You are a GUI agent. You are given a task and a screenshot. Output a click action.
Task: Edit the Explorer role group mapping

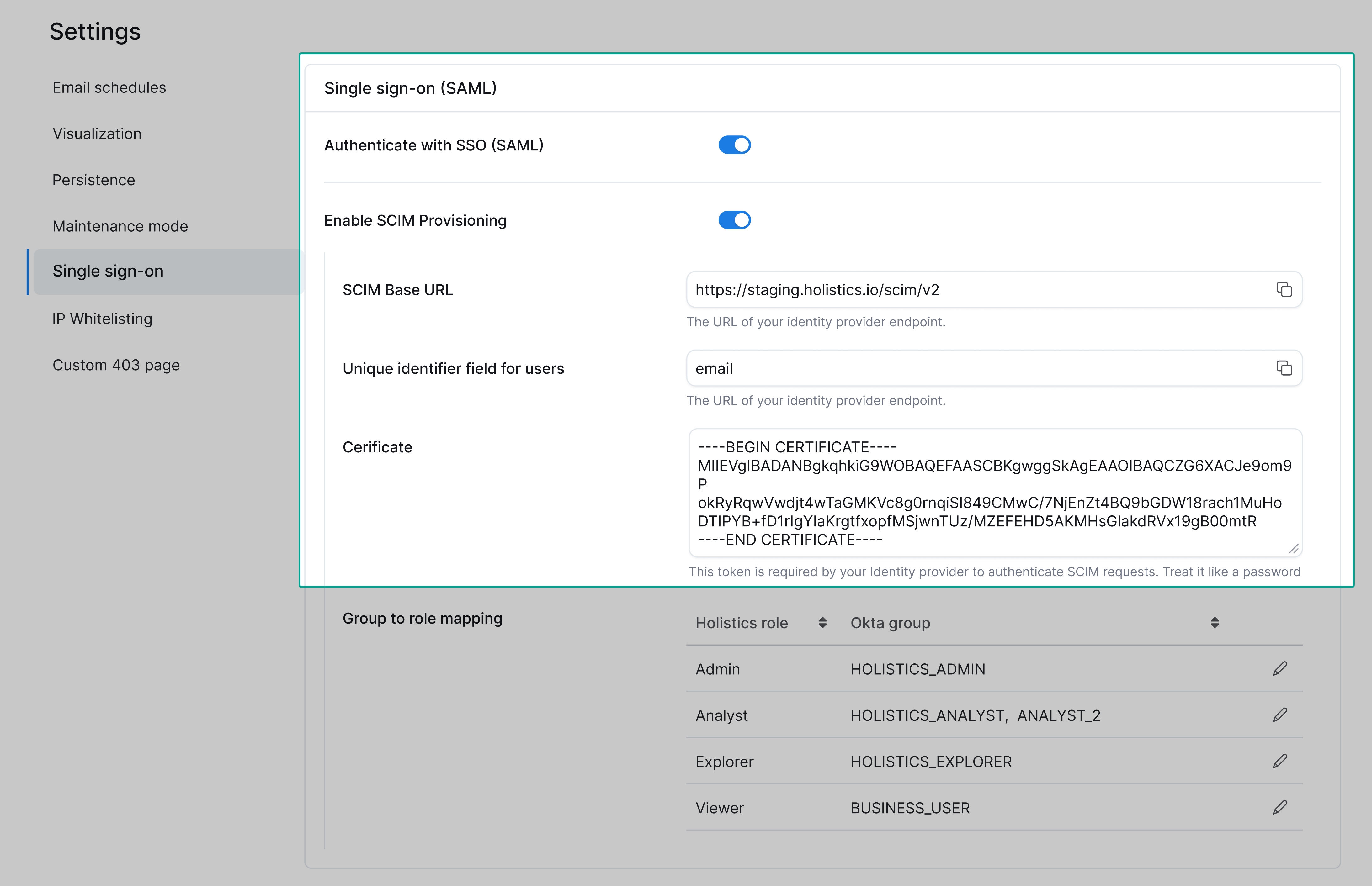tap(1281, 761)
